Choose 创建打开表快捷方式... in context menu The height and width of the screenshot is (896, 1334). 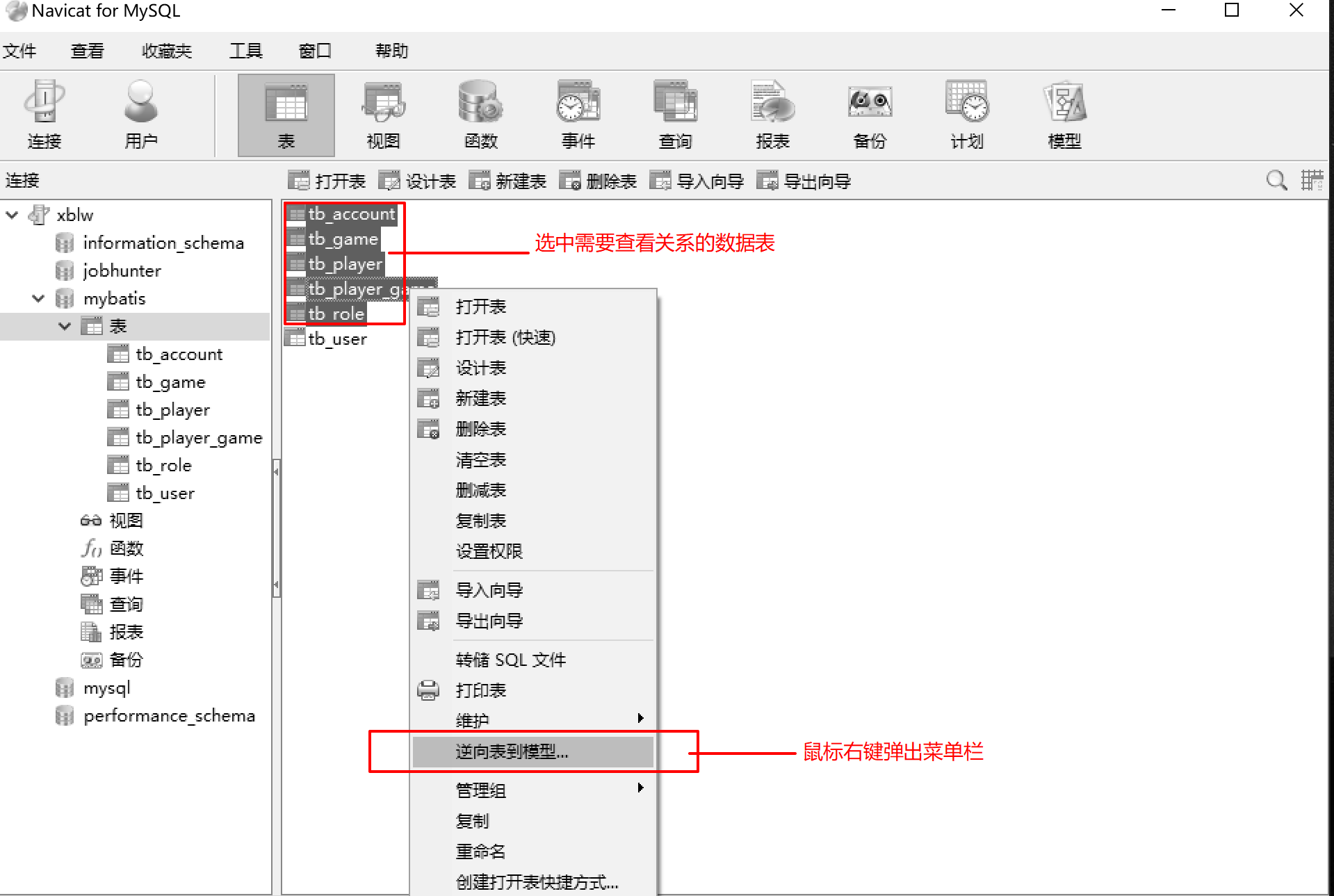[533, 882]
